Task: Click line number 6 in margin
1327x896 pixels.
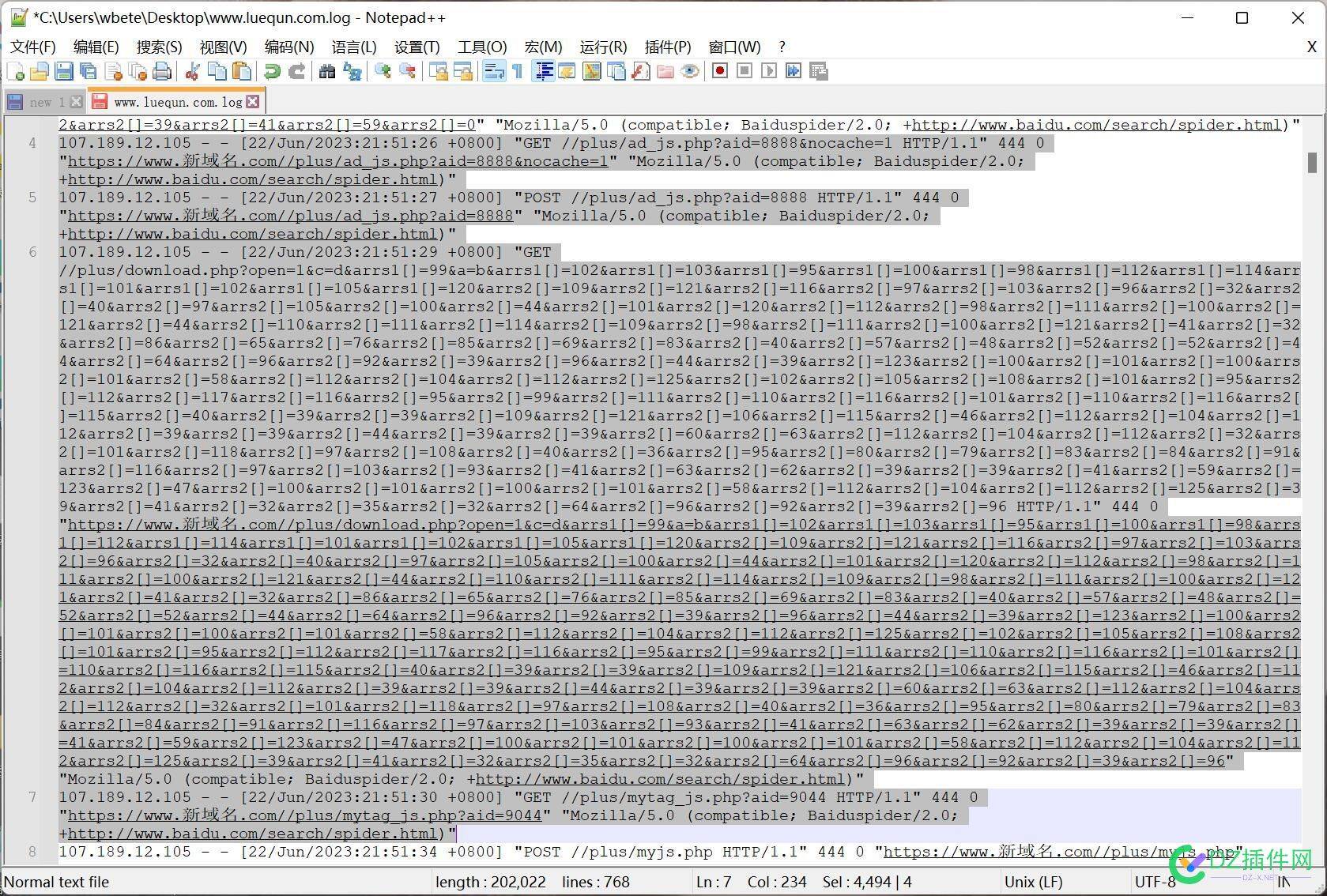Action: [x=32, y=252]
